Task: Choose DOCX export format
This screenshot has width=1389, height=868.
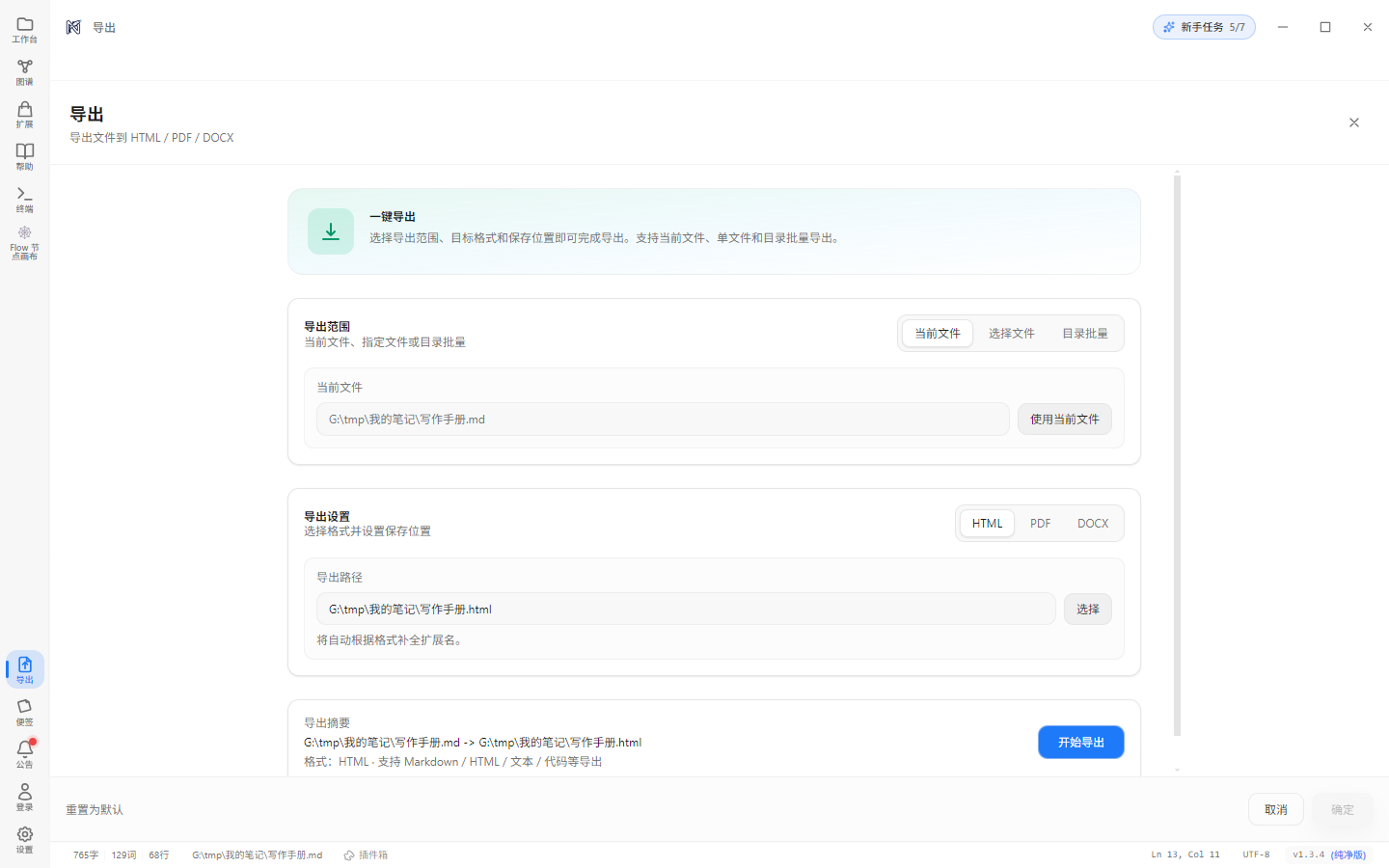Action: 1093,524
